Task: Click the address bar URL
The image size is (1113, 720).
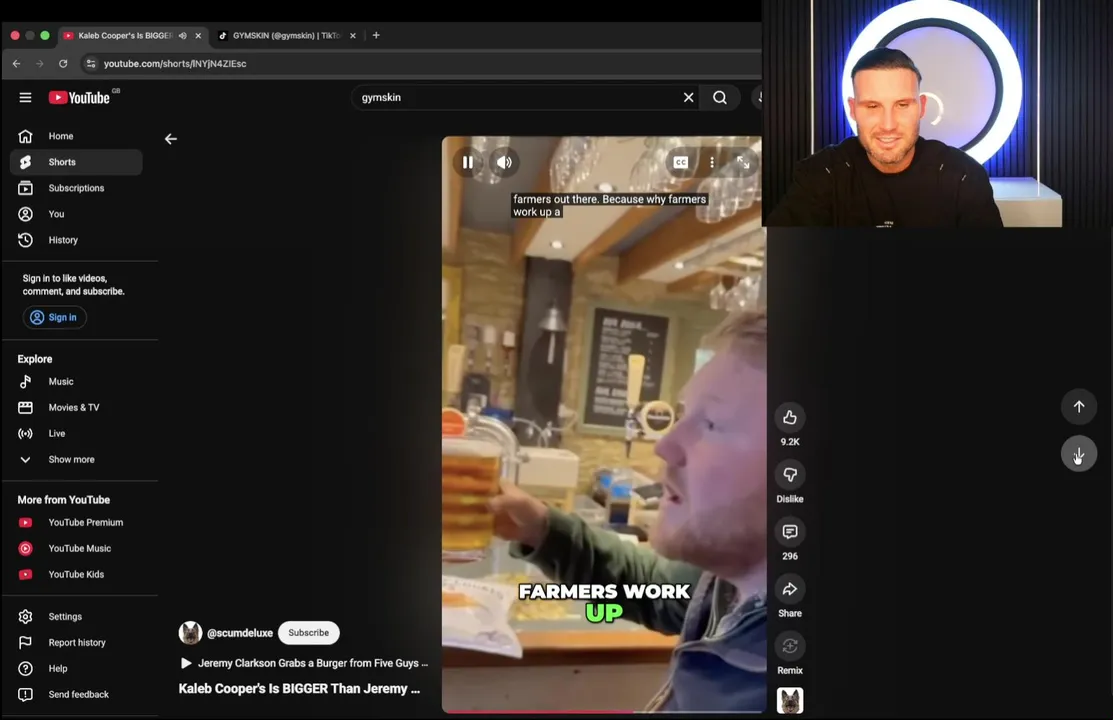Action: tap(175, 64)
